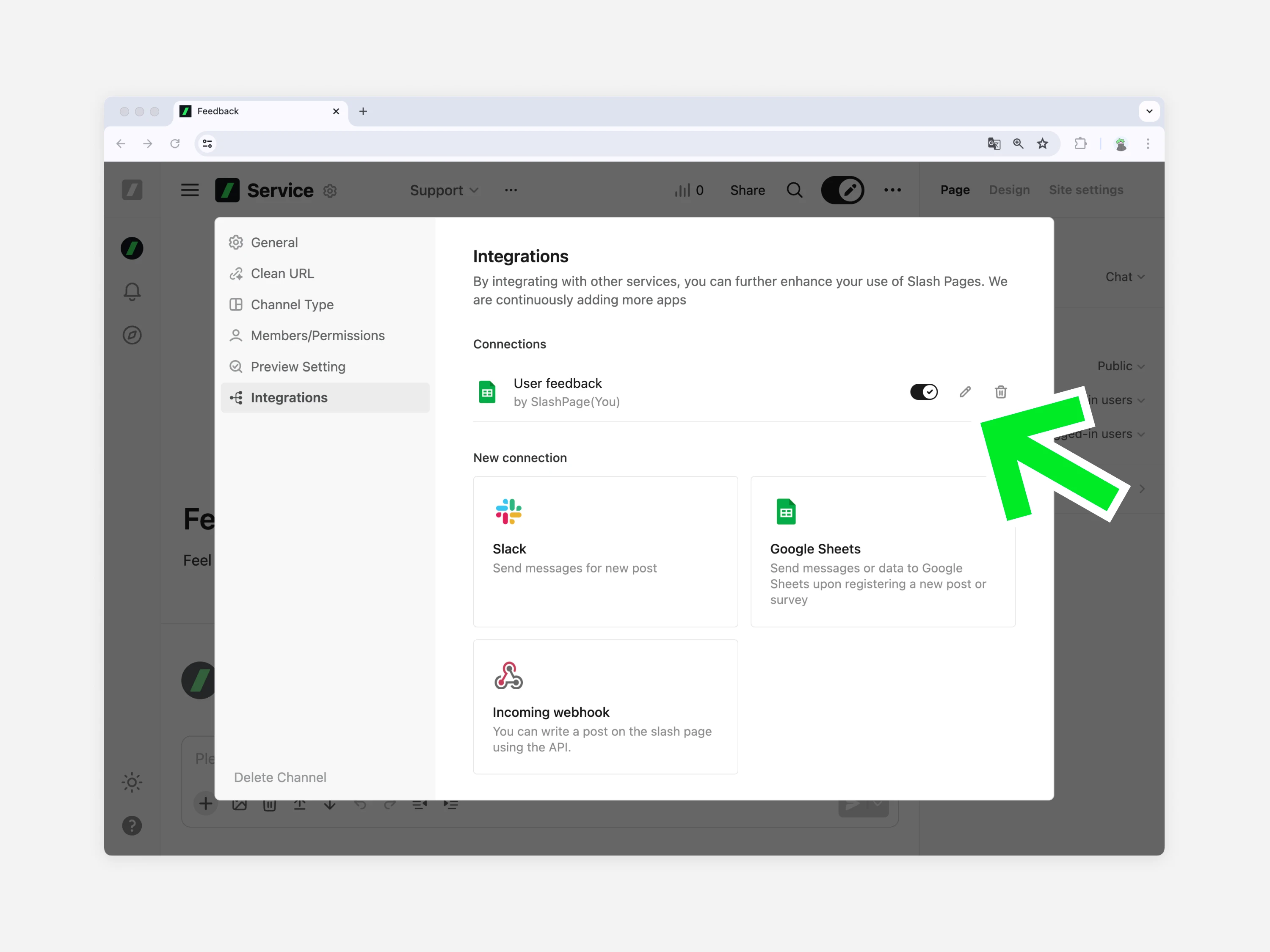Click the browser back arrow
The image size is (1270, 952).
pos(121,143)
